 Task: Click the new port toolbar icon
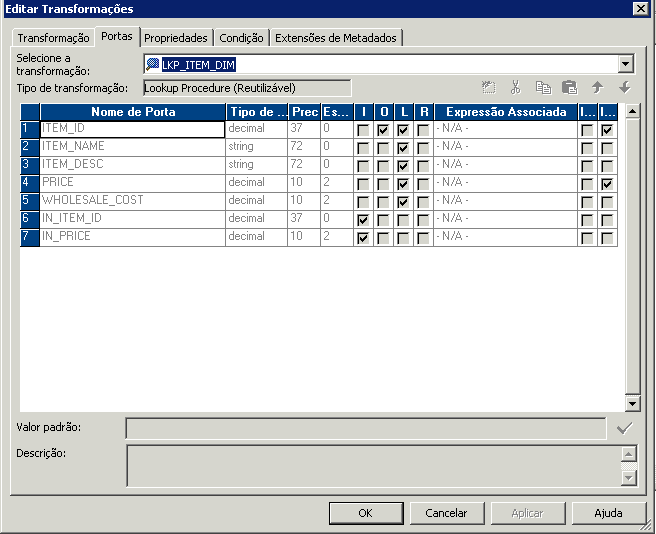coord(488,87)
